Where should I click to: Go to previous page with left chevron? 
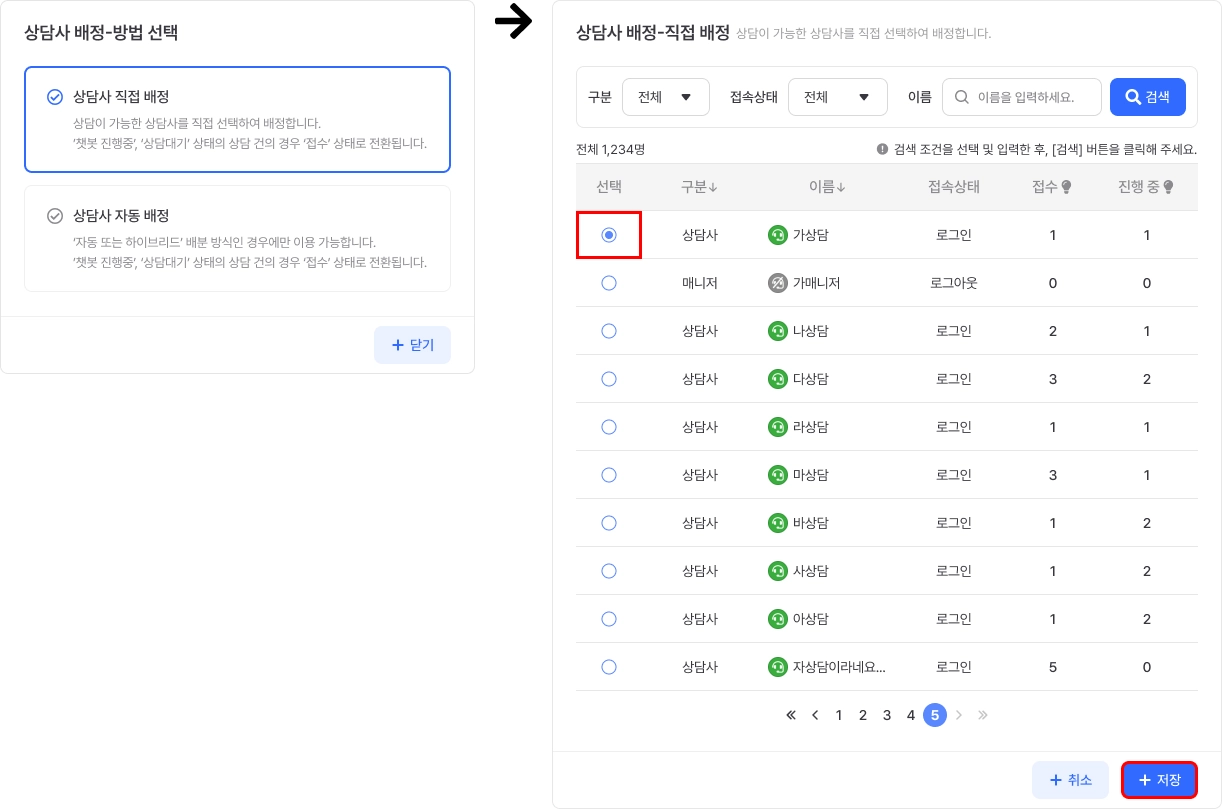click(x=815, y=715)
